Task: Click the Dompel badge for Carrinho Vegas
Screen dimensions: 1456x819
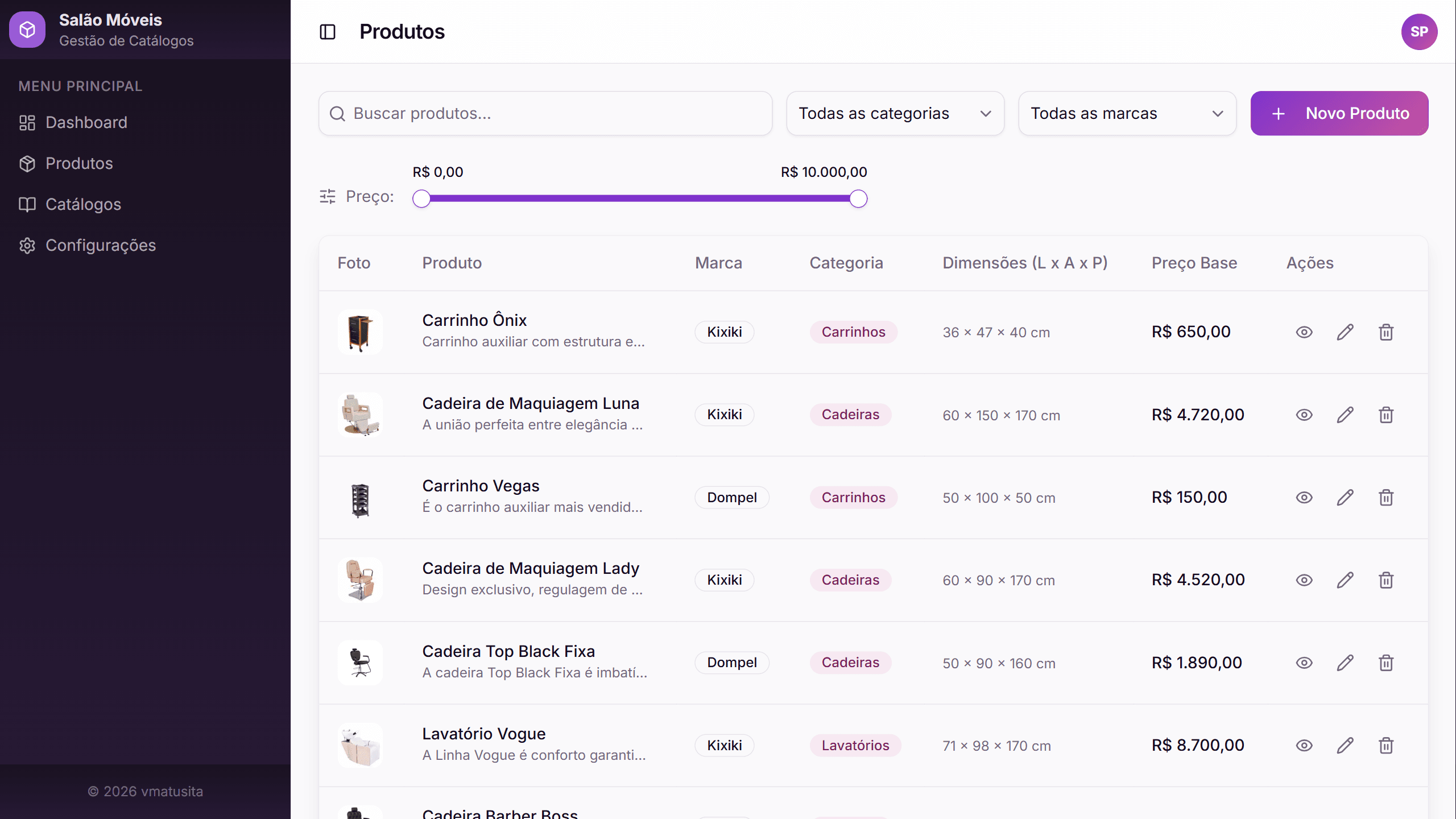Action: pos(732,498)
